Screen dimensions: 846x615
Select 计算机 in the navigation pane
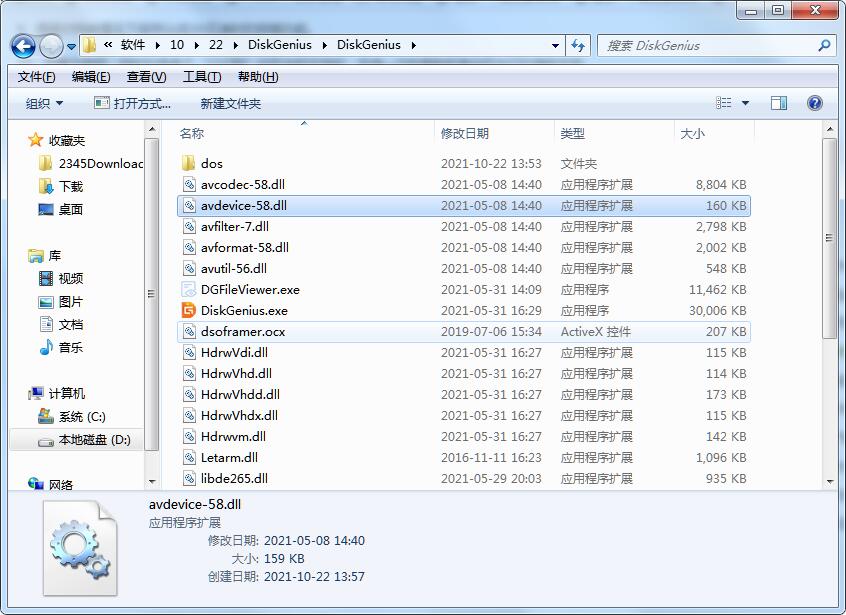tap(56, 393)
